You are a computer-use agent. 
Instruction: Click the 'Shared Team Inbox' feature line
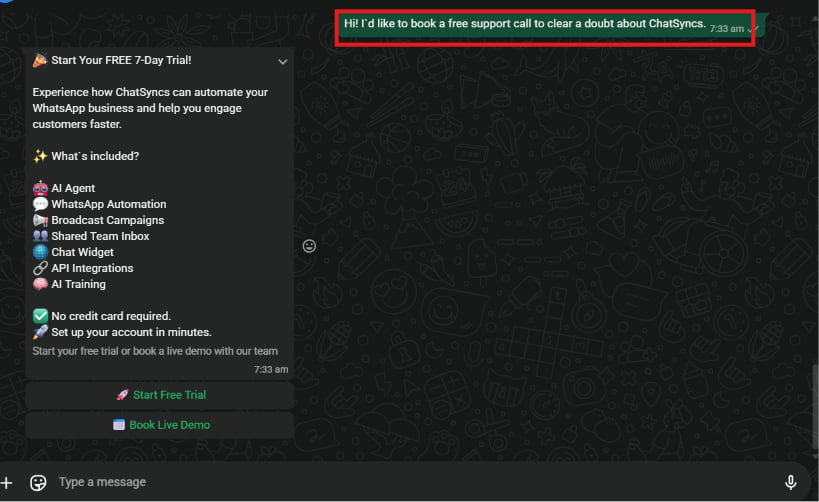[x=91, y=236]
